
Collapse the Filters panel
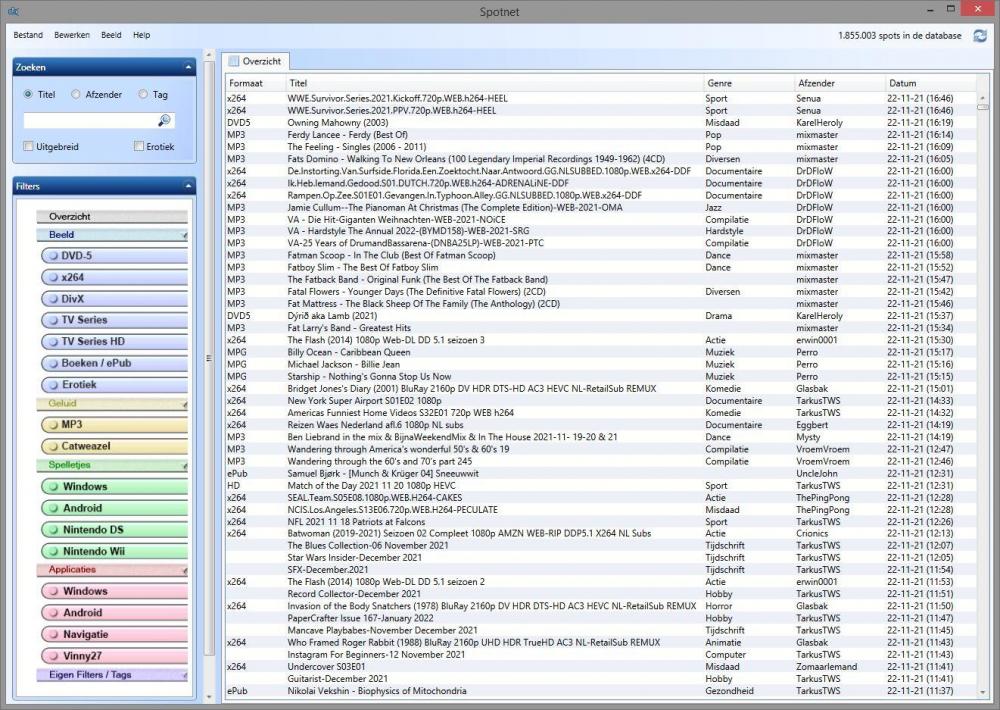point(188,186)
